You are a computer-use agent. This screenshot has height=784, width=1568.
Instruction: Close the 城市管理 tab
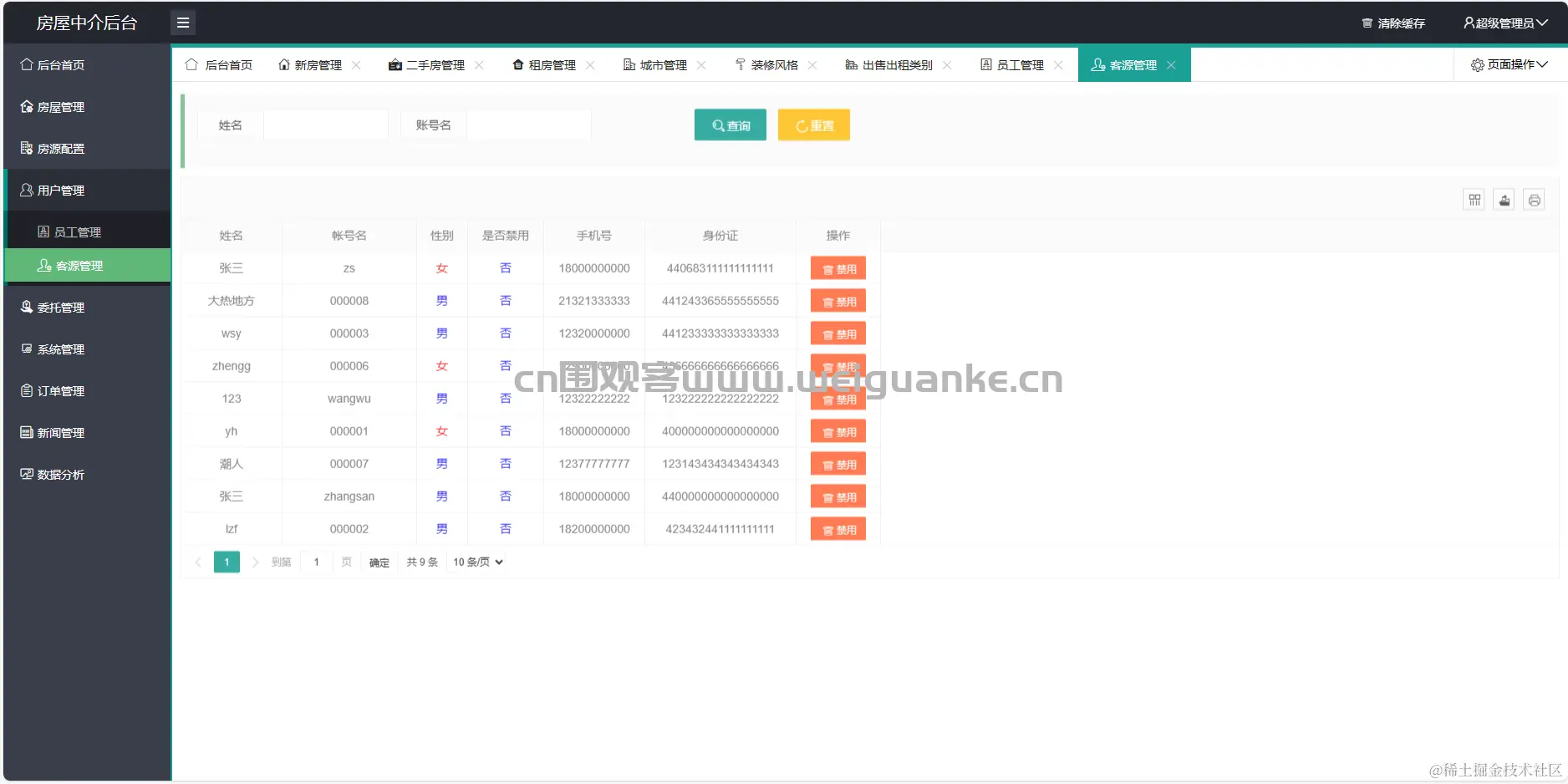701,65
